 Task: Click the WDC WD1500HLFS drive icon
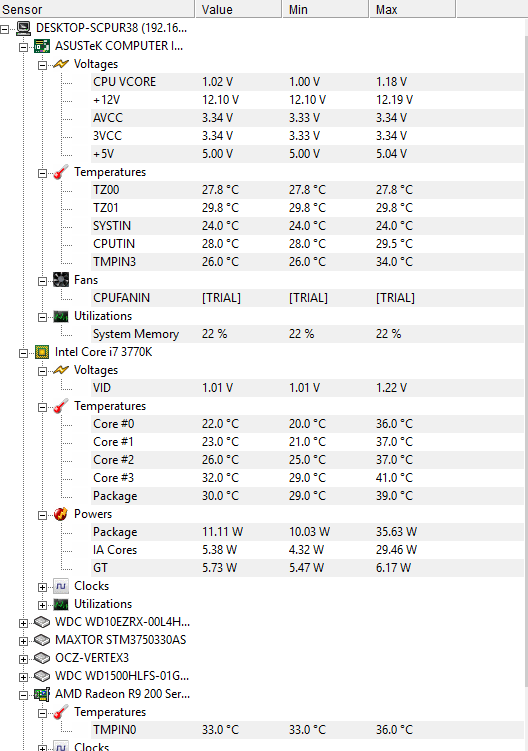pyautogui.click(x=42, y=676)
